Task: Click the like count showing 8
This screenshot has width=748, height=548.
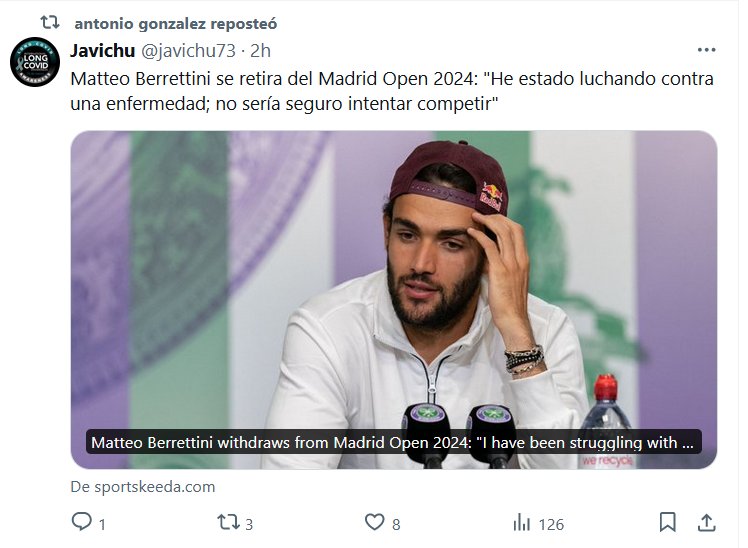Action: 396,523
